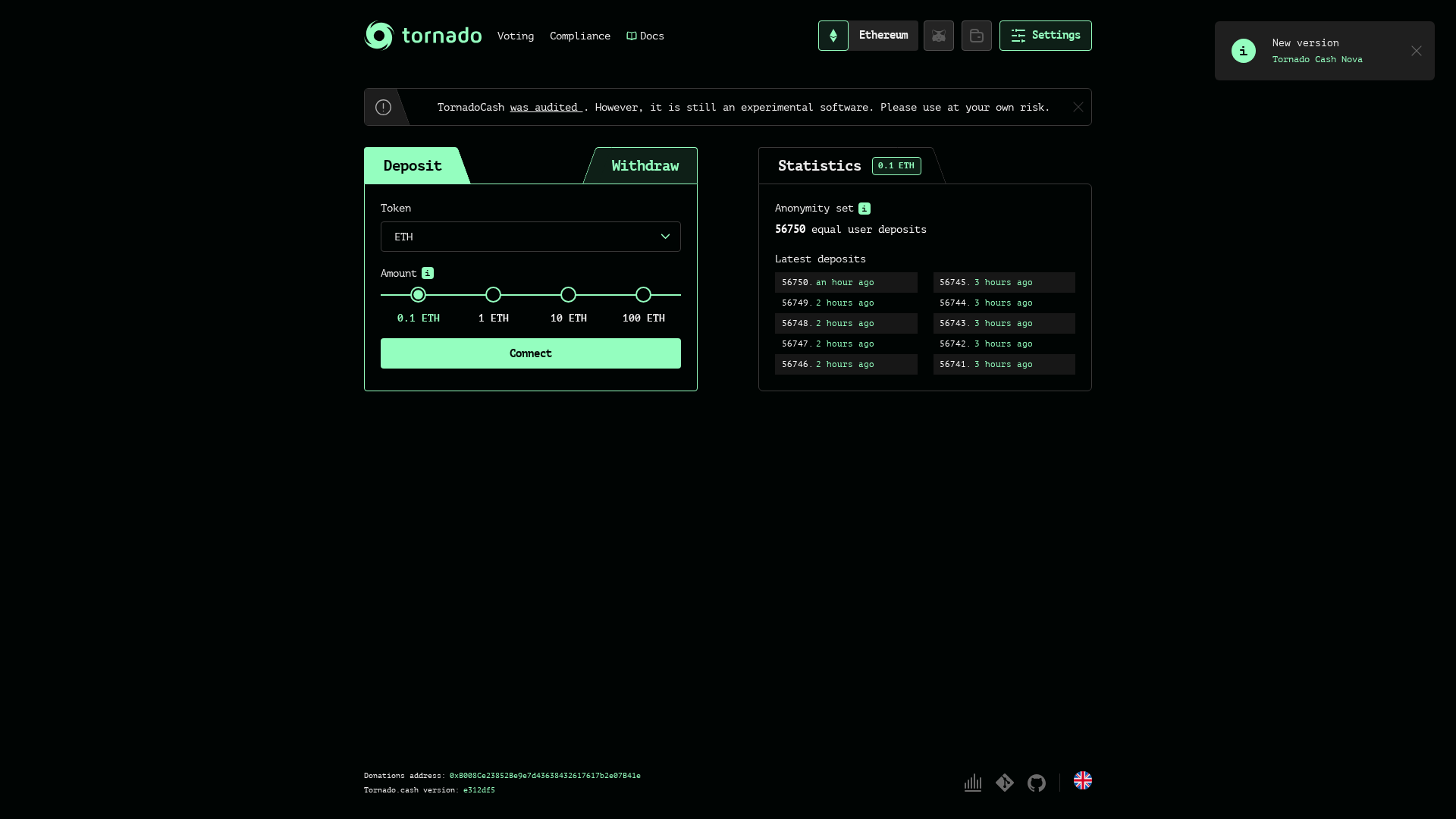Click deposit 56741 row

pyautogui.click(x=1004, y=364)
